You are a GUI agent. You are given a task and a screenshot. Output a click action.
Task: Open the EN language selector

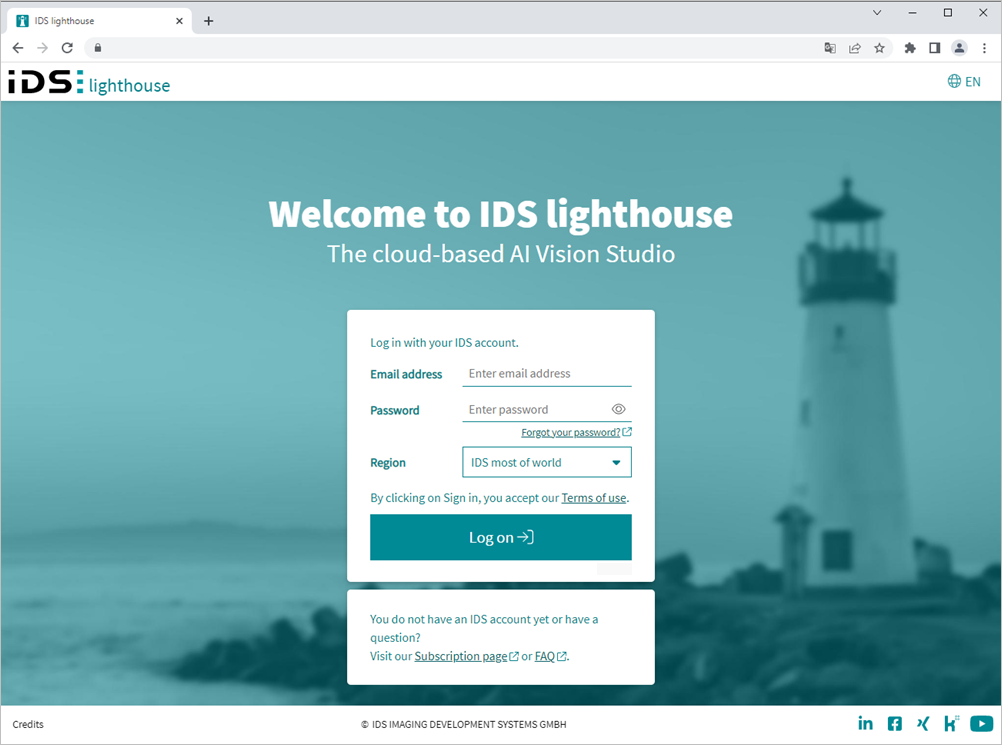964,82
